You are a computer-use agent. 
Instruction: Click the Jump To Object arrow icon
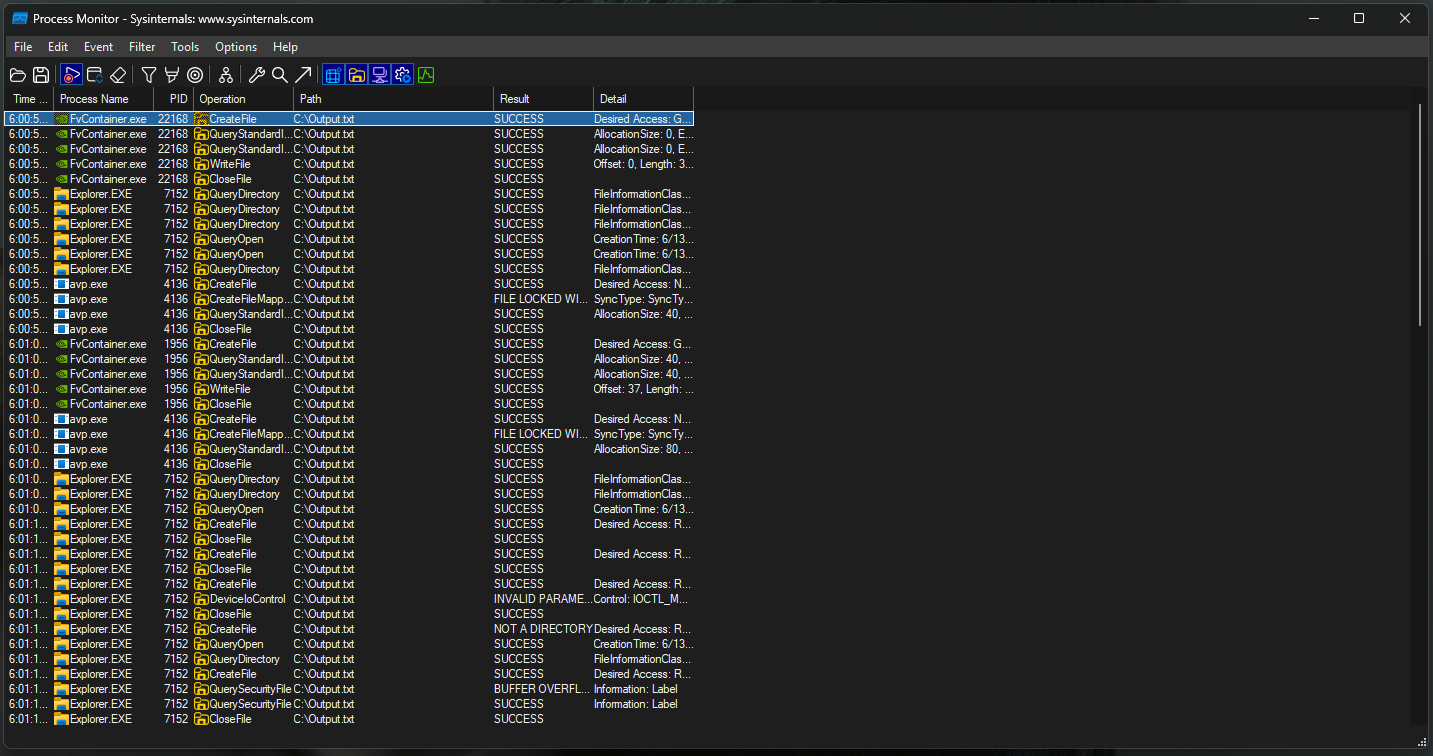[x=303, y=75]
